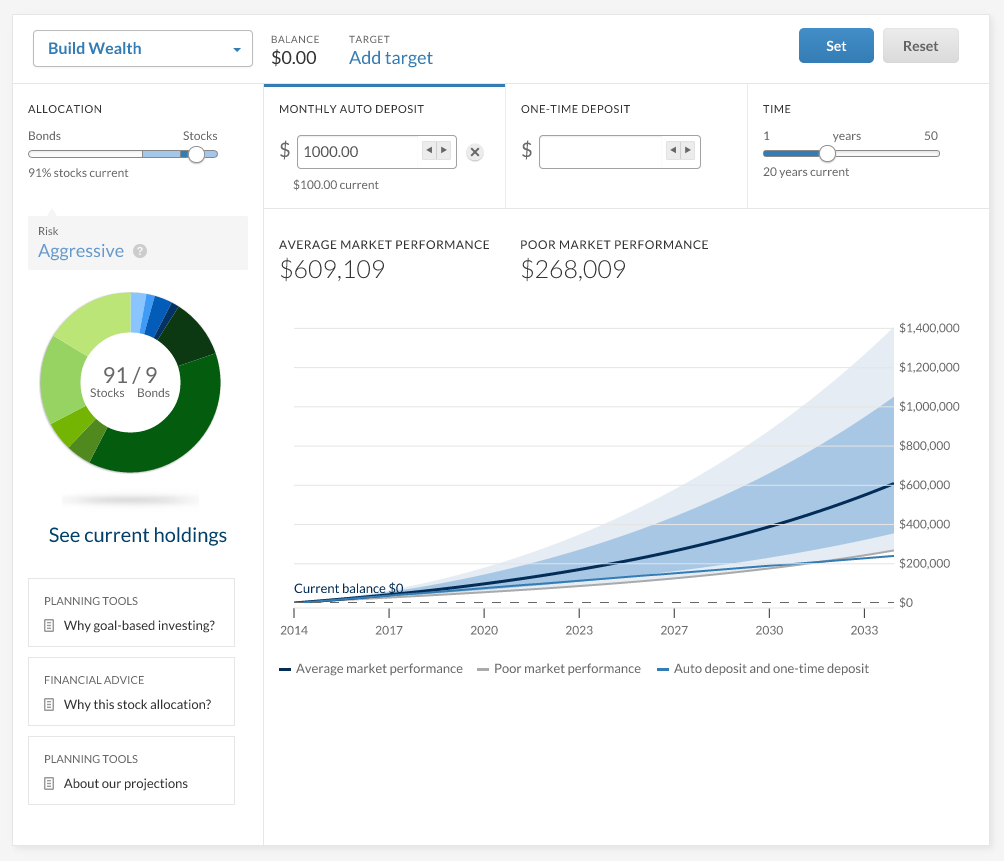Increase one-time deposit with right arrow

[x=688, y=150]
